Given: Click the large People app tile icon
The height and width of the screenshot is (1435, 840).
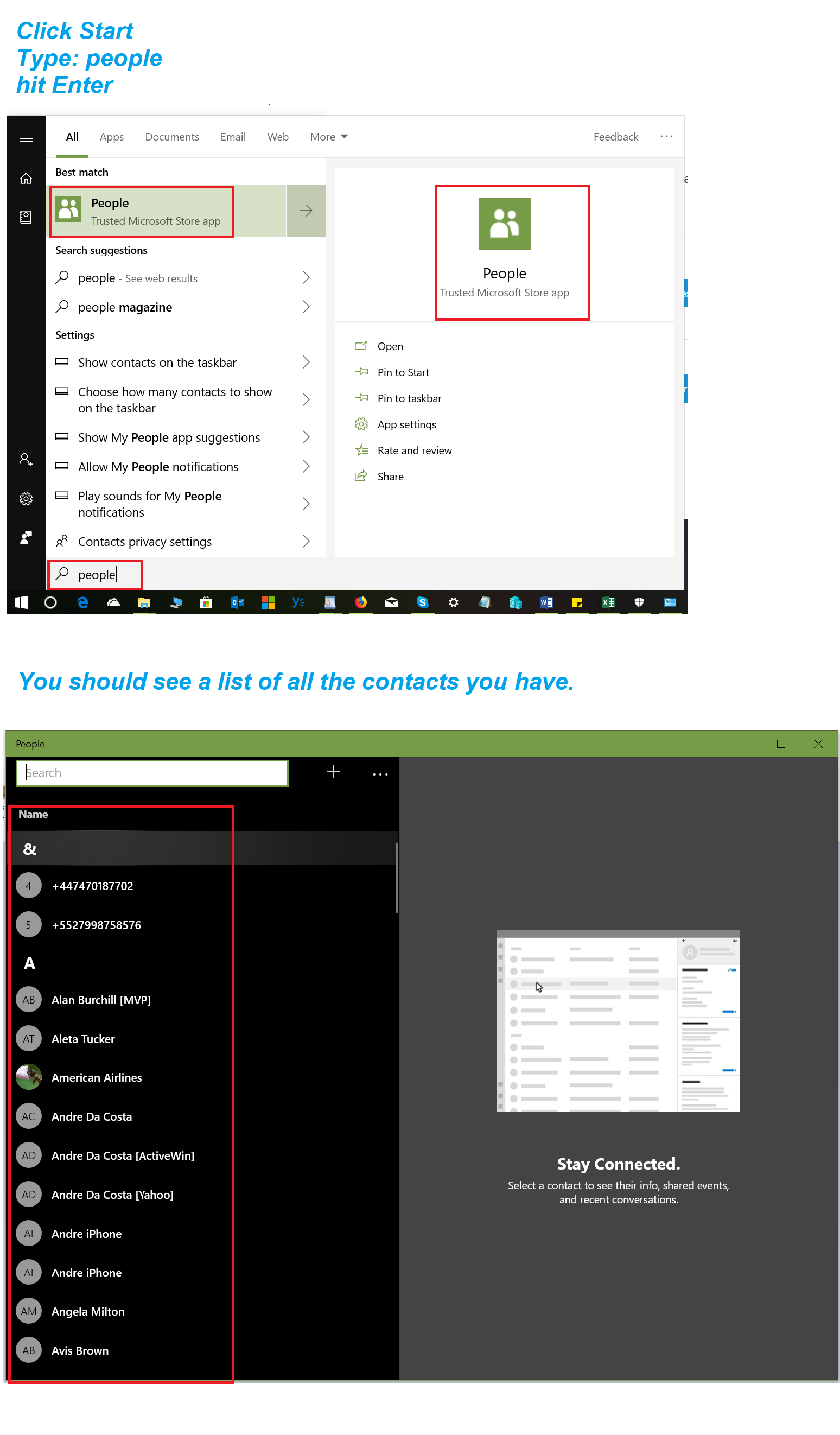Looking at the screenshot, I should point(504,224).
